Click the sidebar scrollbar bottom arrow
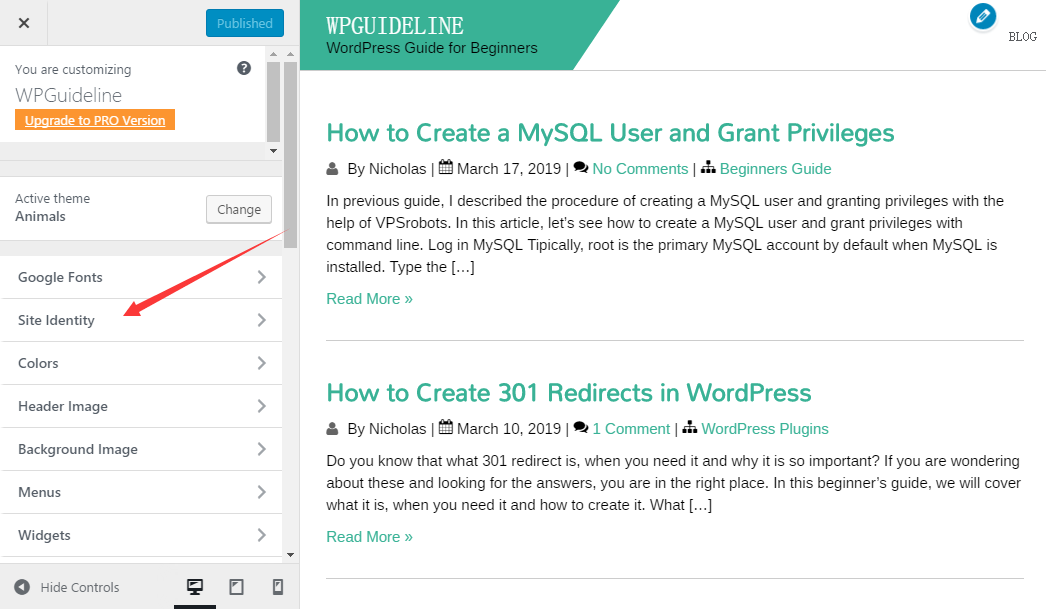The image size is (1046, 609). [290, 555]
